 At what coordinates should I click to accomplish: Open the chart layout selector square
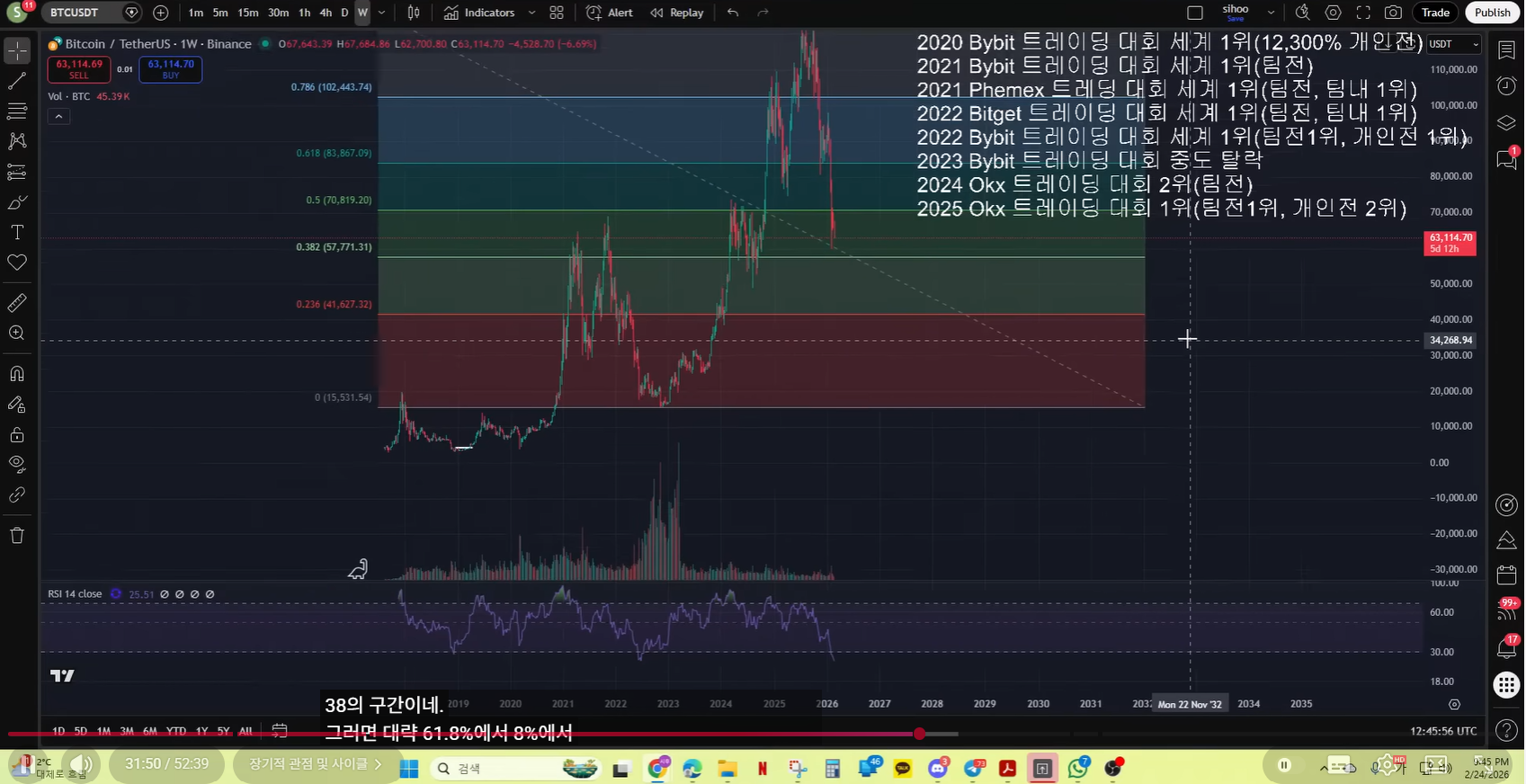(x=1195, y=13)
